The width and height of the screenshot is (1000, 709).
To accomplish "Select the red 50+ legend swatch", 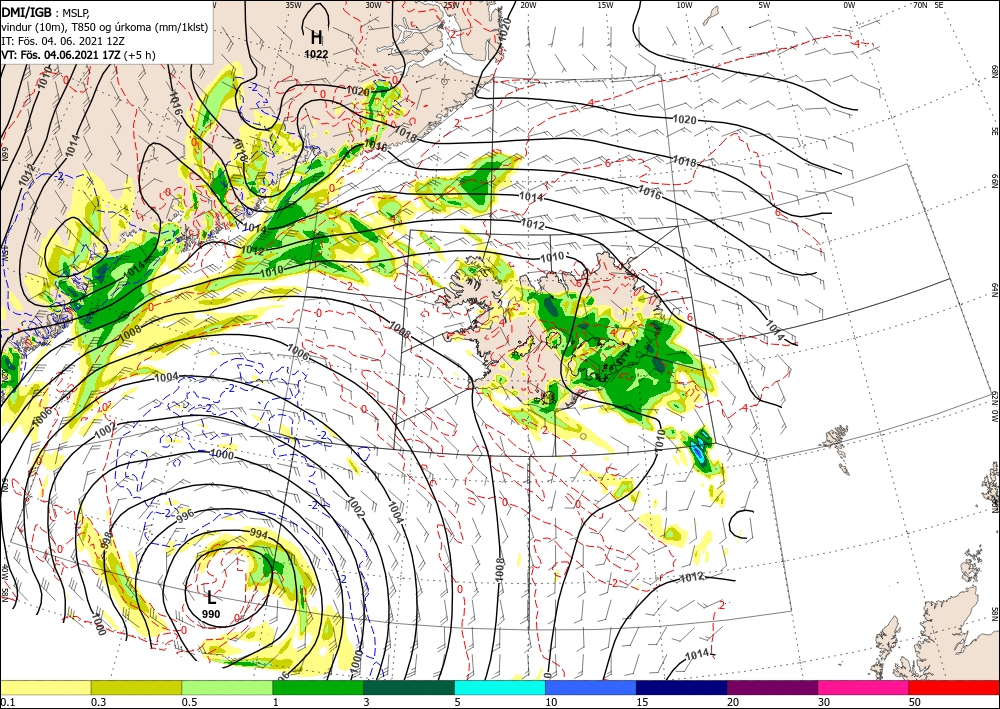I will click(x=954, y=687).
